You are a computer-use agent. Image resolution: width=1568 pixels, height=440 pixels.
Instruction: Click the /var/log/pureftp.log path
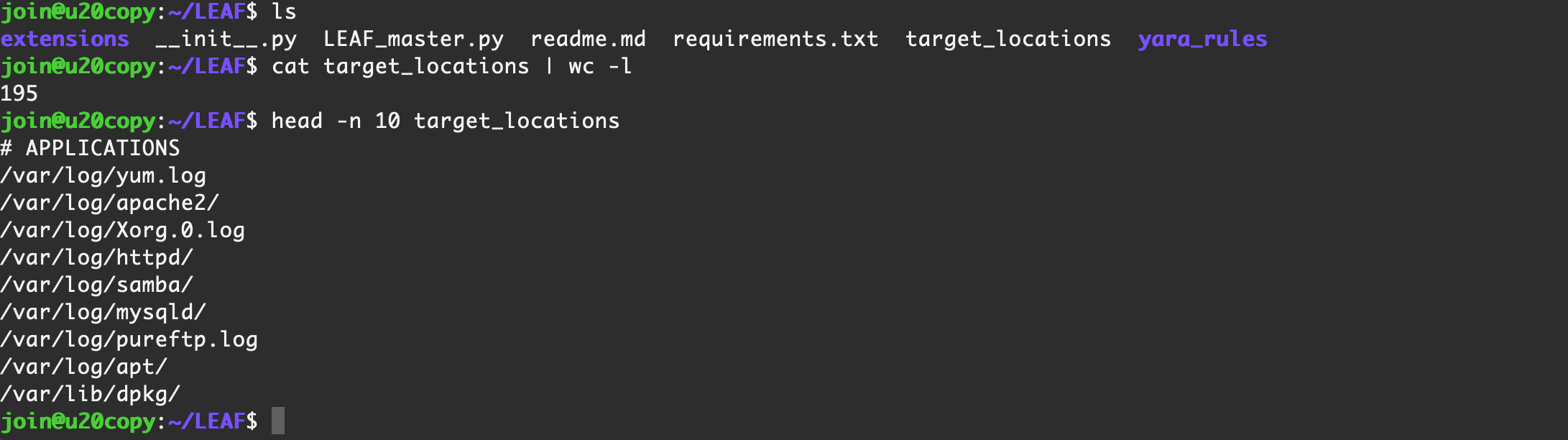click(129, 339)
